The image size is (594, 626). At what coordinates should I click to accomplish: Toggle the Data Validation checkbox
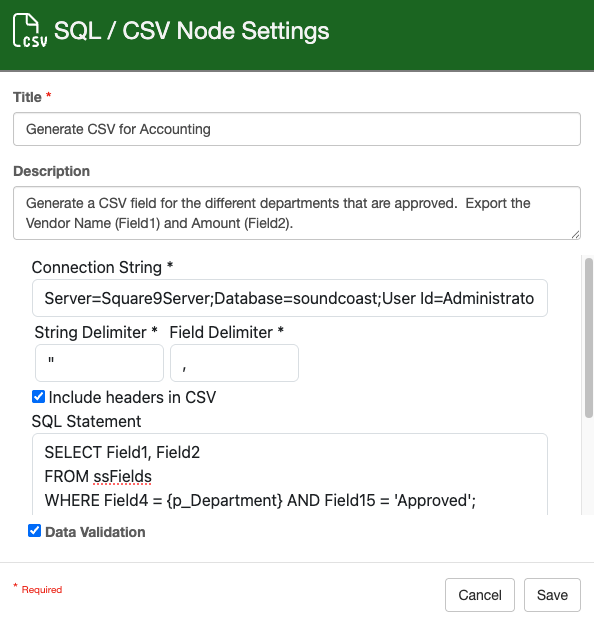click(x=34, y=531)
